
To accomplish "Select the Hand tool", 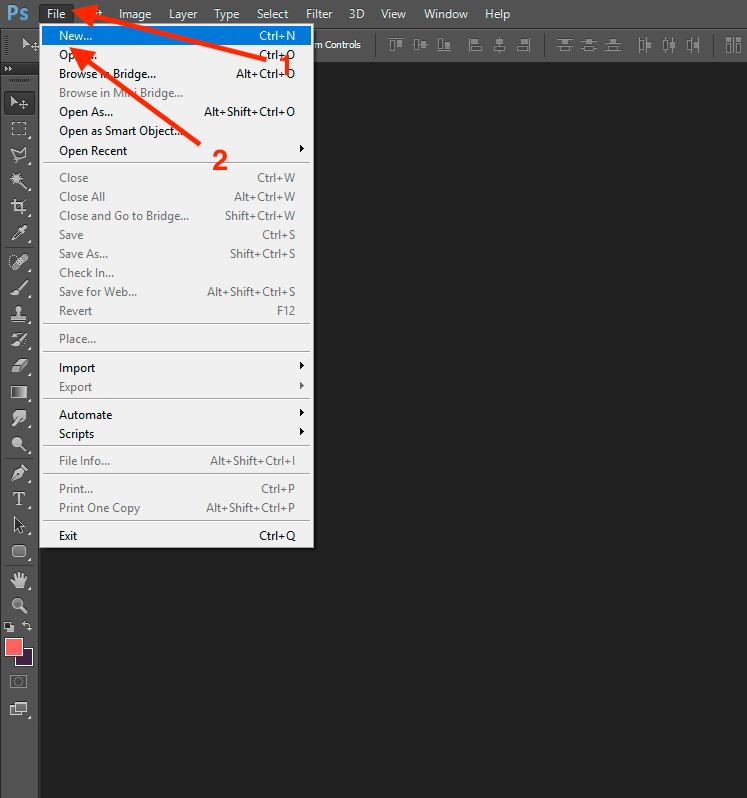I will pyautogui.click(x=19, y=580).
